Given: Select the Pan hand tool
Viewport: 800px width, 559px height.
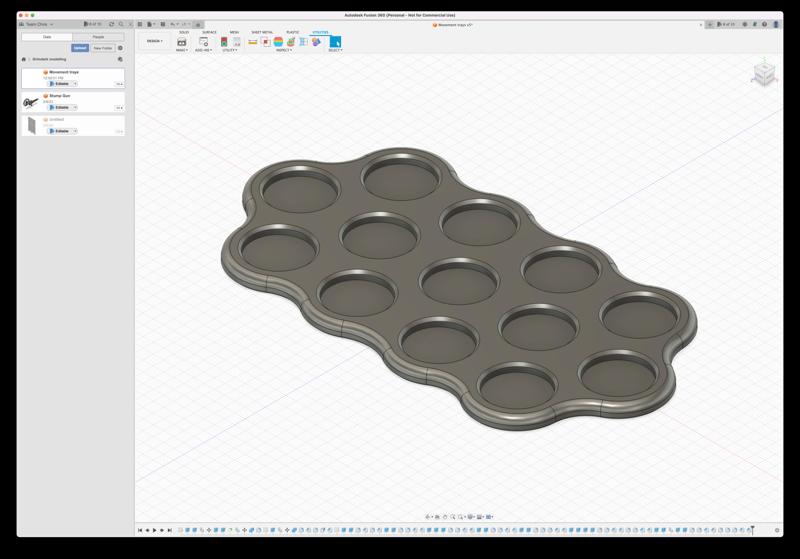Looking at the screenshot, I should coord(445,517).
